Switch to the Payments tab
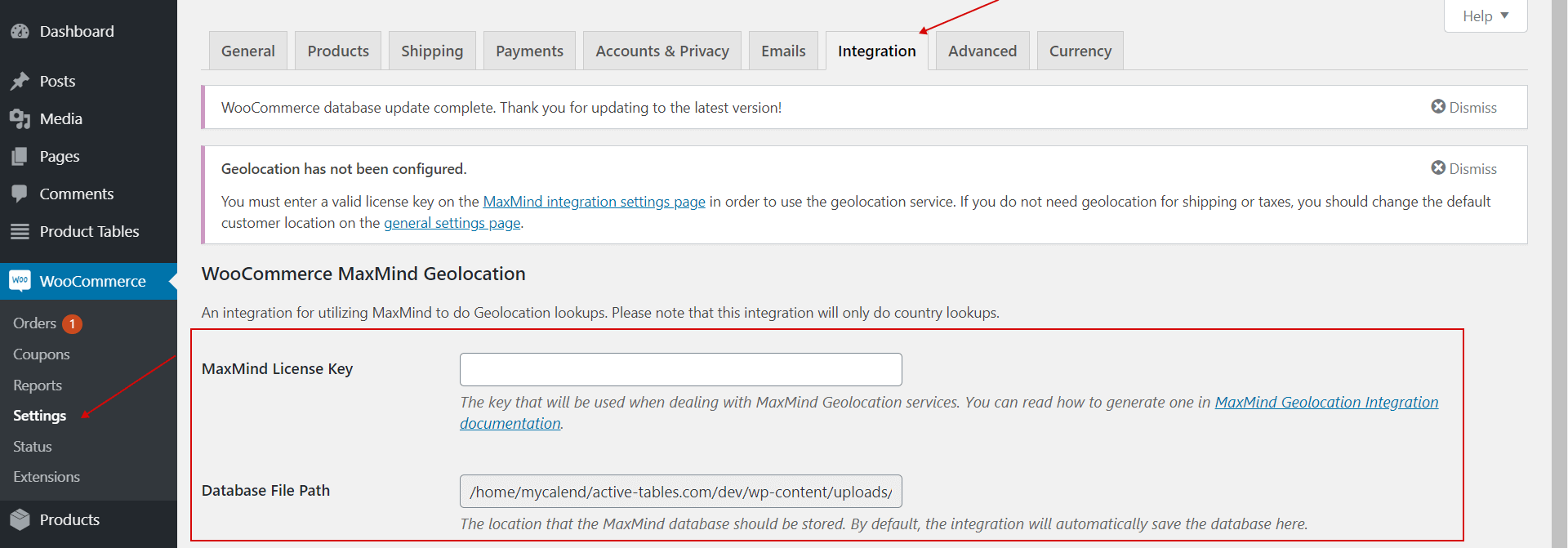Viewport: 1568px width, 548px height. pos(529,51)
